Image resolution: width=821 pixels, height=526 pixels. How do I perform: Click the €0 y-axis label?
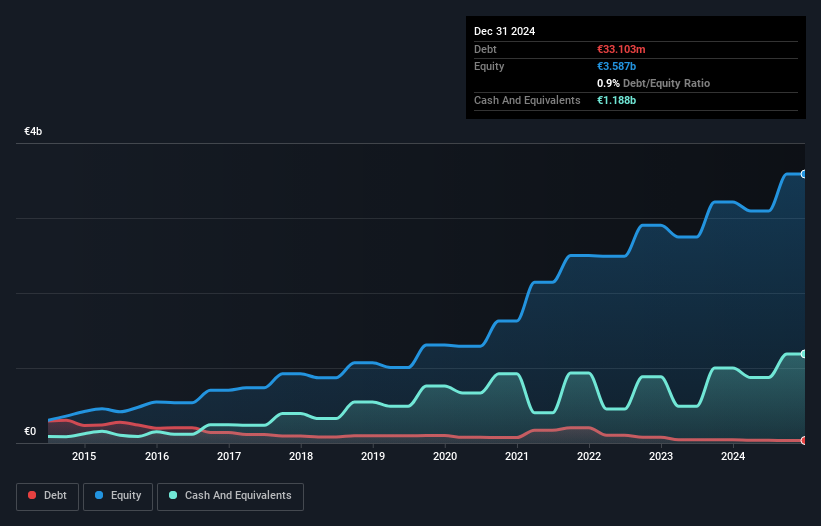[30, 431]
